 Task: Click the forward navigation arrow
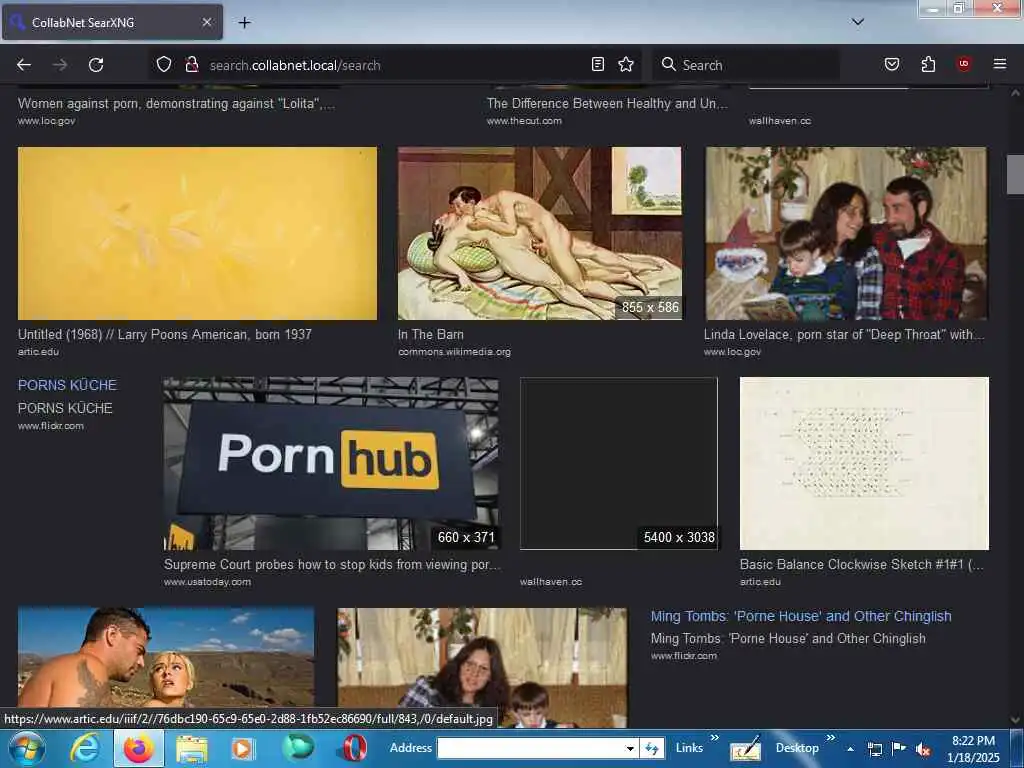[x=60, y=65]
